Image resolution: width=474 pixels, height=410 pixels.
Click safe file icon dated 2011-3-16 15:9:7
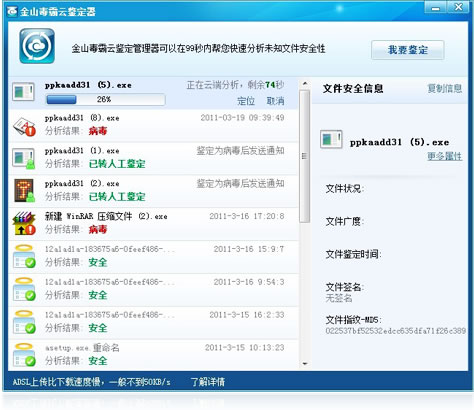(24, 256)
